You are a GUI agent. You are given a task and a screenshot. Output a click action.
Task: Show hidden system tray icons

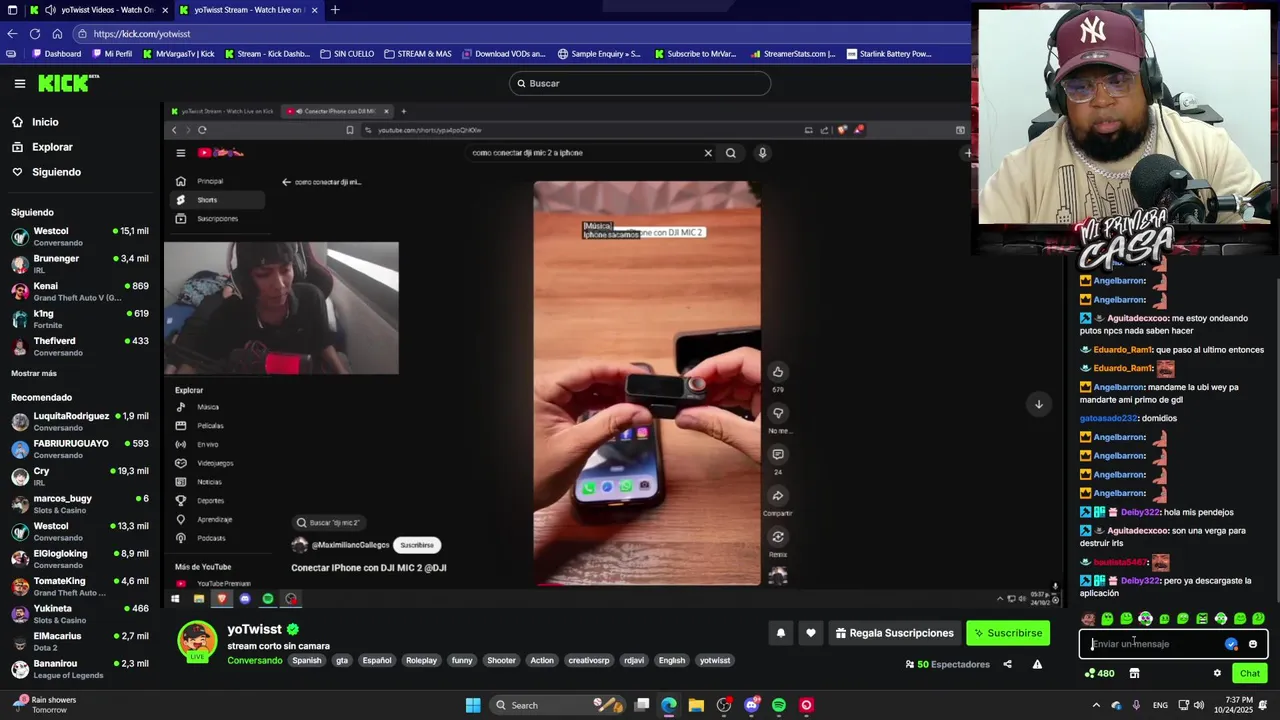click(1095, 705)
